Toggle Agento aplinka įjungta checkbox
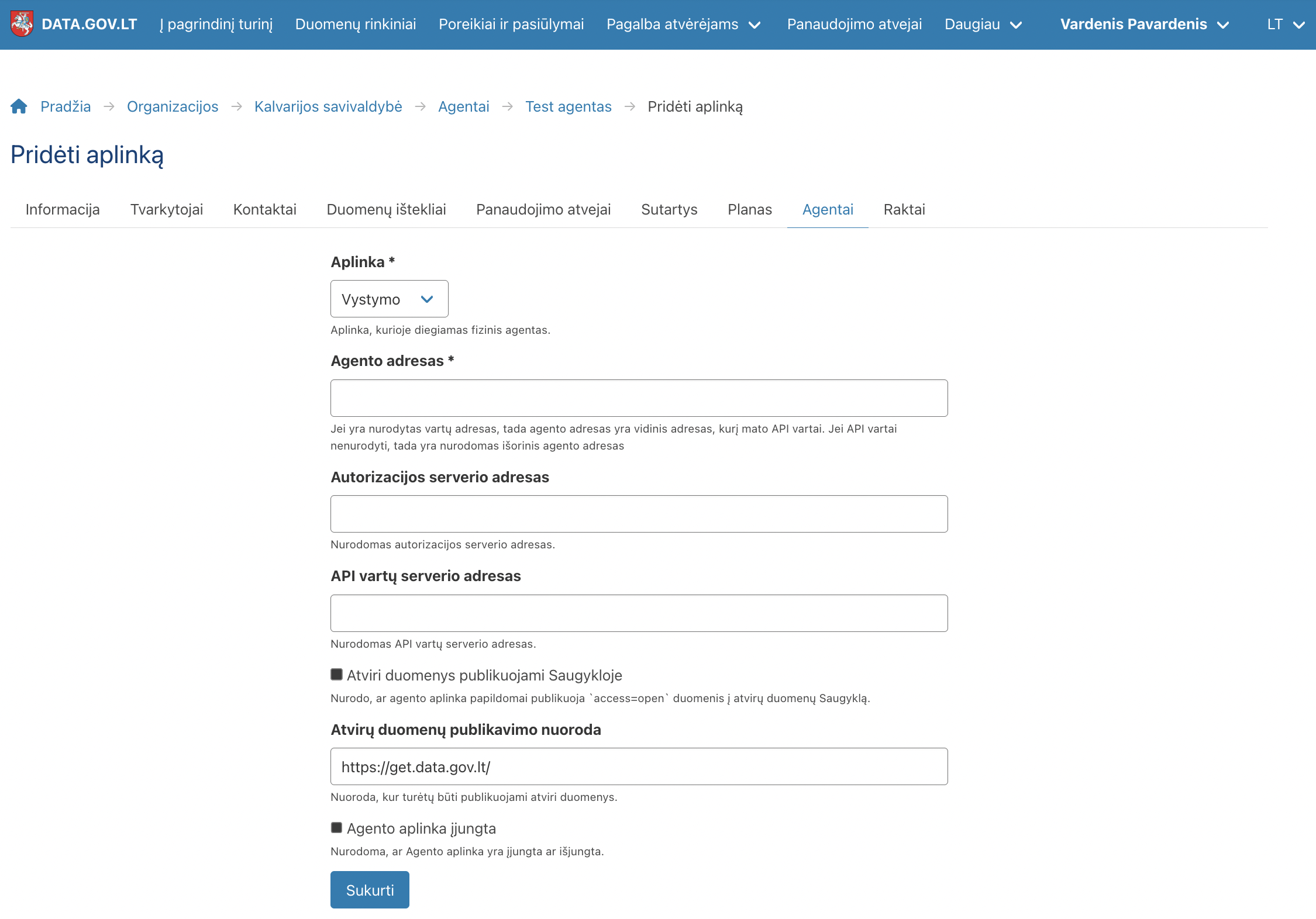 [336, 828]
